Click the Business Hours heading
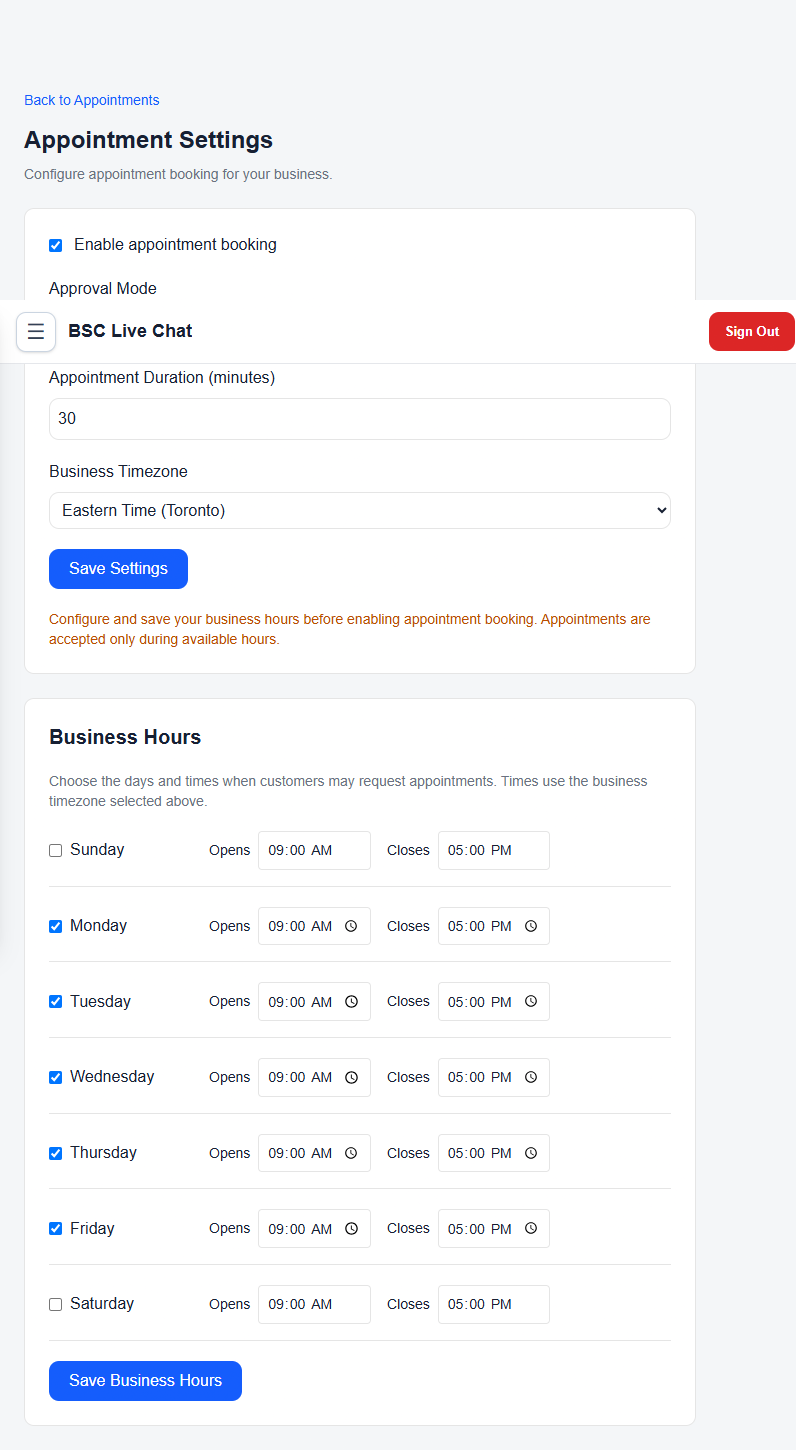The width and height of the screenshot is (796, 1450). tap(125, 738)
